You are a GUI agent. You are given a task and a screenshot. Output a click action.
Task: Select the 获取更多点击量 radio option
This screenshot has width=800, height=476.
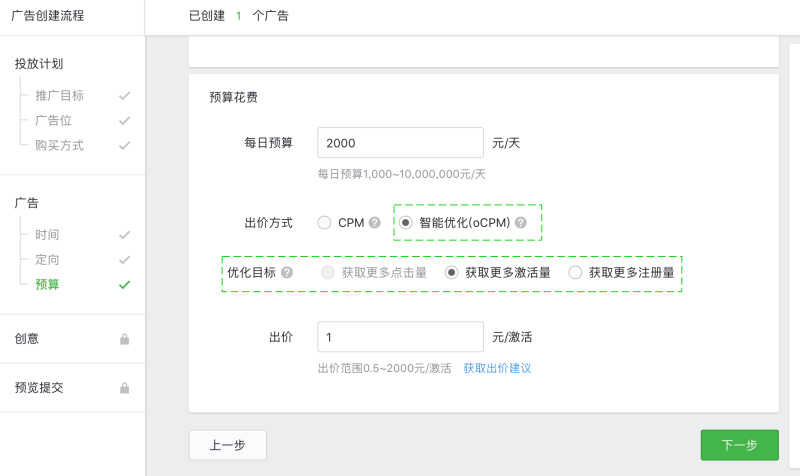tap(328, 272)
